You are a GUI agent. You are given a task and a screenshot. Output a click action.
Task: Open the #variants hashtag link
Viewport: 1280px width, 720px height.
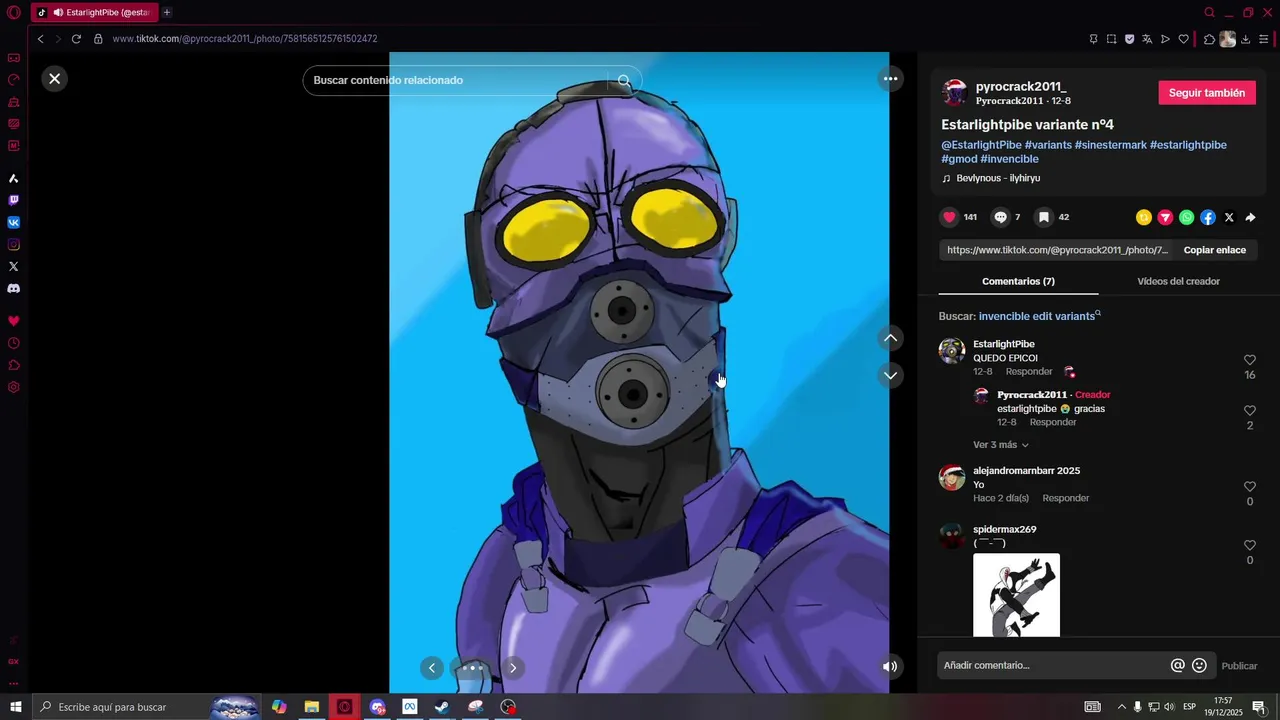tap(1047, 145)
